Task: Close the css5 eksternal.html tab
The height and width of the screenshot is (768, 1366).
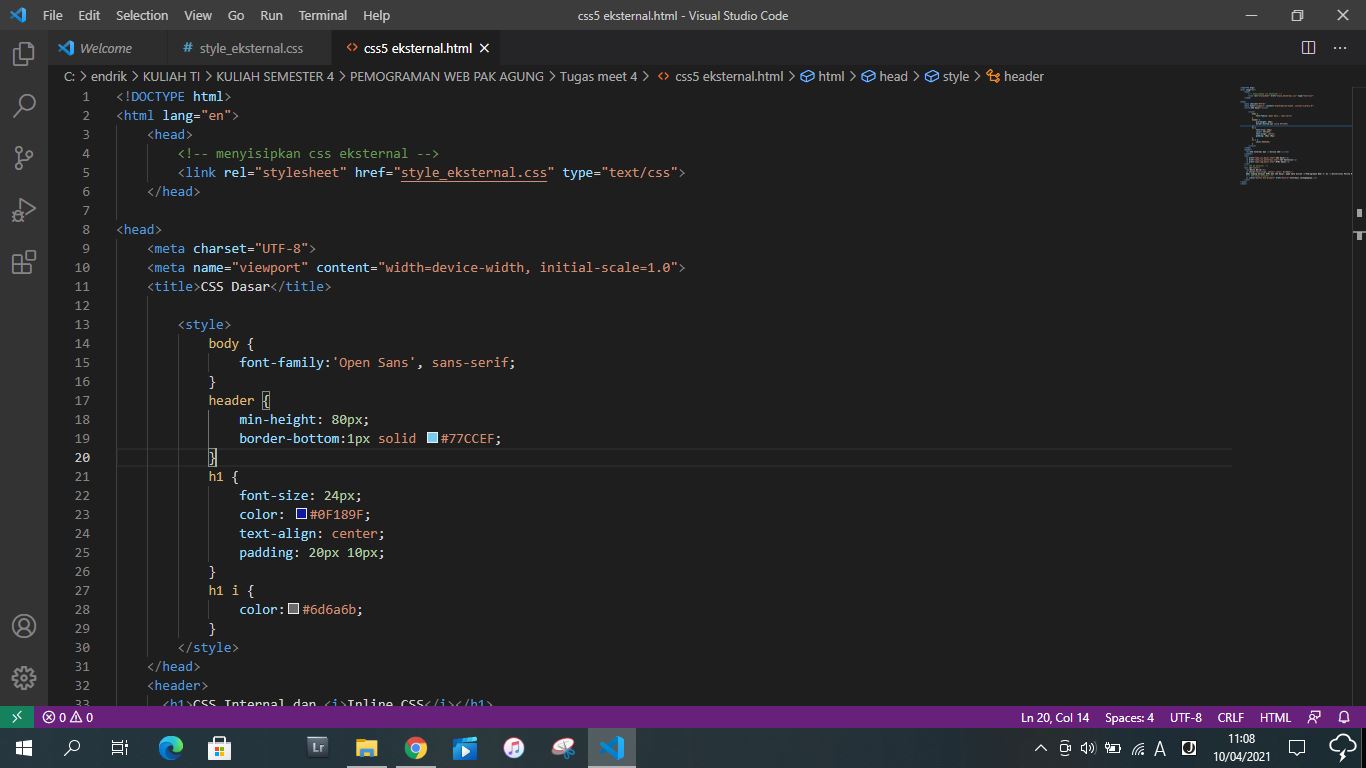Action: click(x=485, y=48)
